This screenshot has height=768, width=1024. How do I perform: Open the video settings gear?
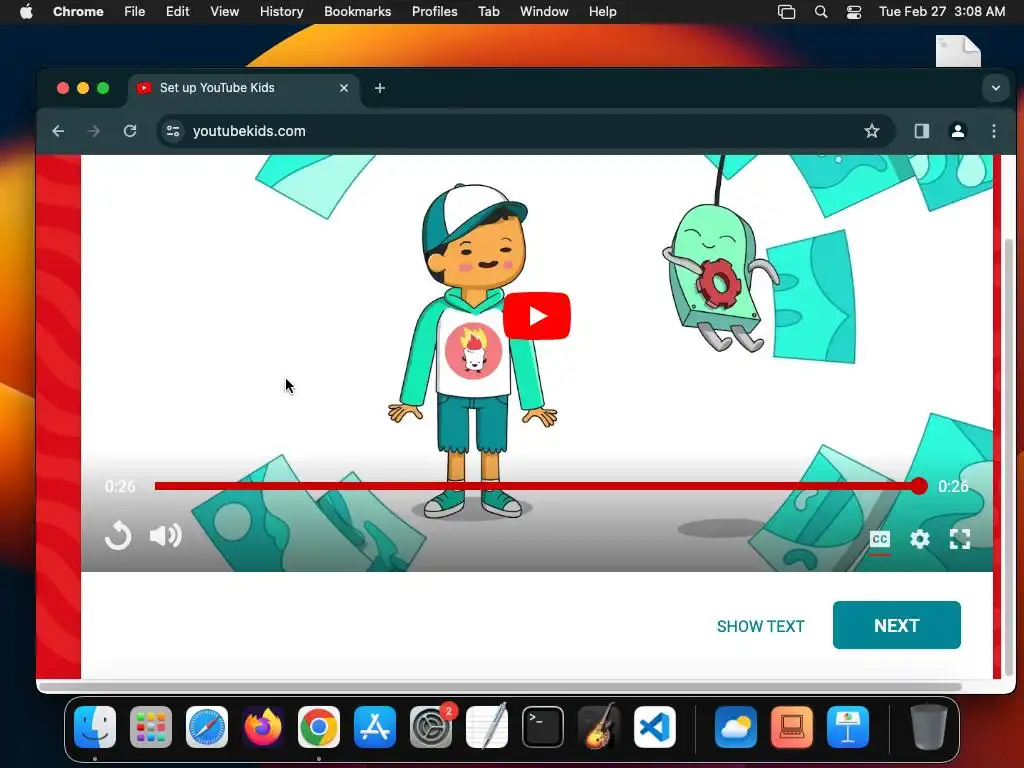click(920, 539)
